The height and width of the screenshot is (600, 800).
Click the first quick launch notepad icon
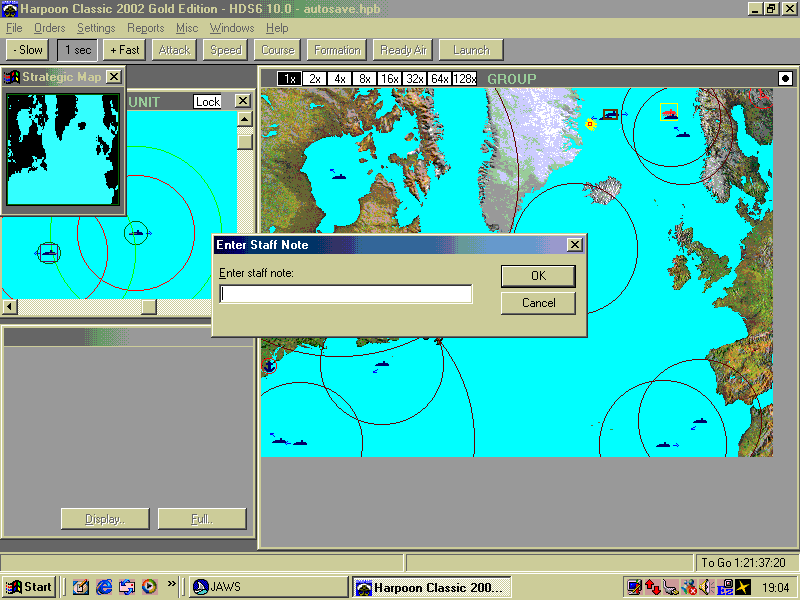click(x=81, y=587)
